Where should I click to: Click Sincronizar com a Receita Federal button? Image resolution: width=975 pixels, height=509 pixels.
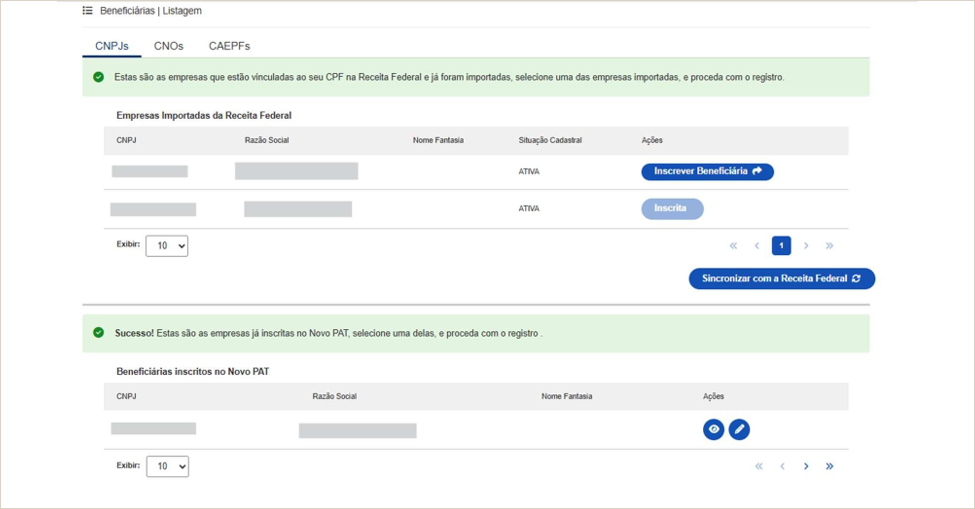[x=782, y=278]
